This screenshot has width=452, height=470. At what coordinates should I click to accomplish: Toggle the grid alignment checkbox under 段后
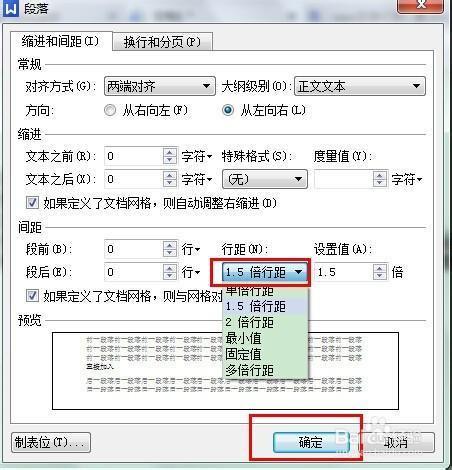pos(32,295)
